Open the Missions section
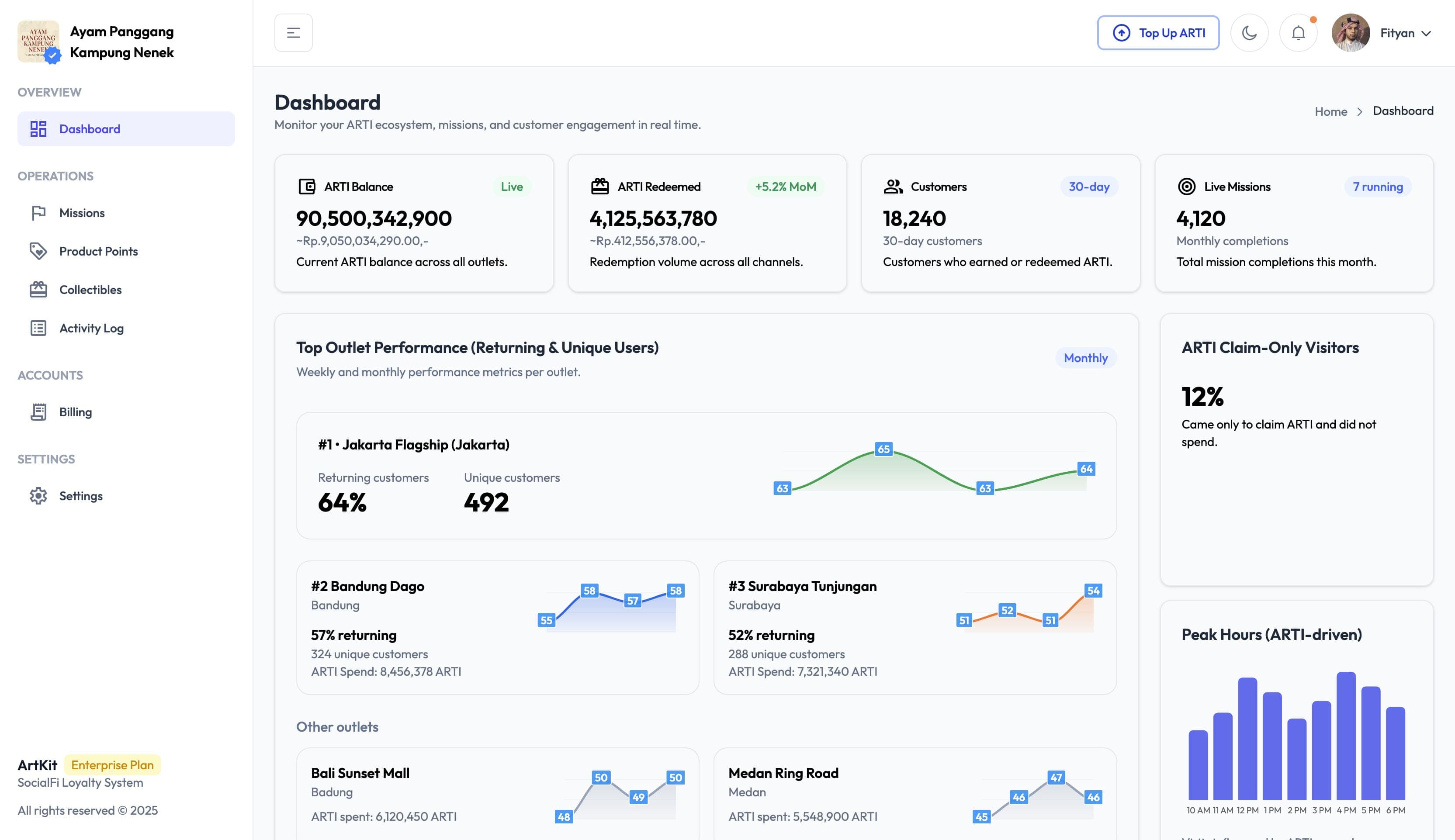Screen dimensions: 1455x840 click(x=81, y=212)
